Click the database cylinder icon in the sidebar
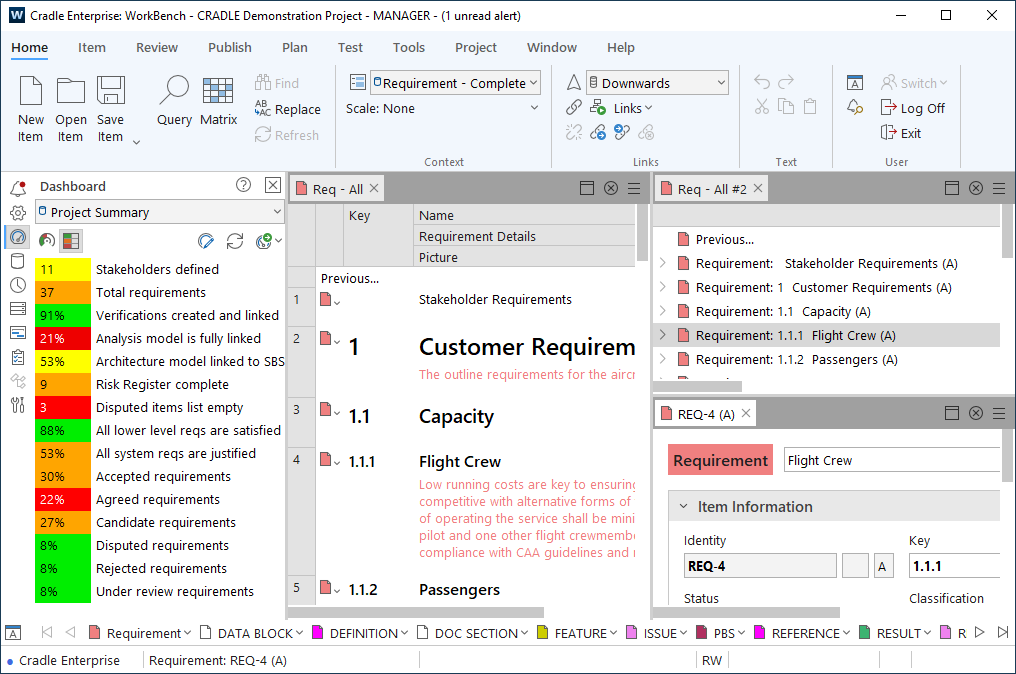Viewport: 1016px width, 674px height. [18, 261]
